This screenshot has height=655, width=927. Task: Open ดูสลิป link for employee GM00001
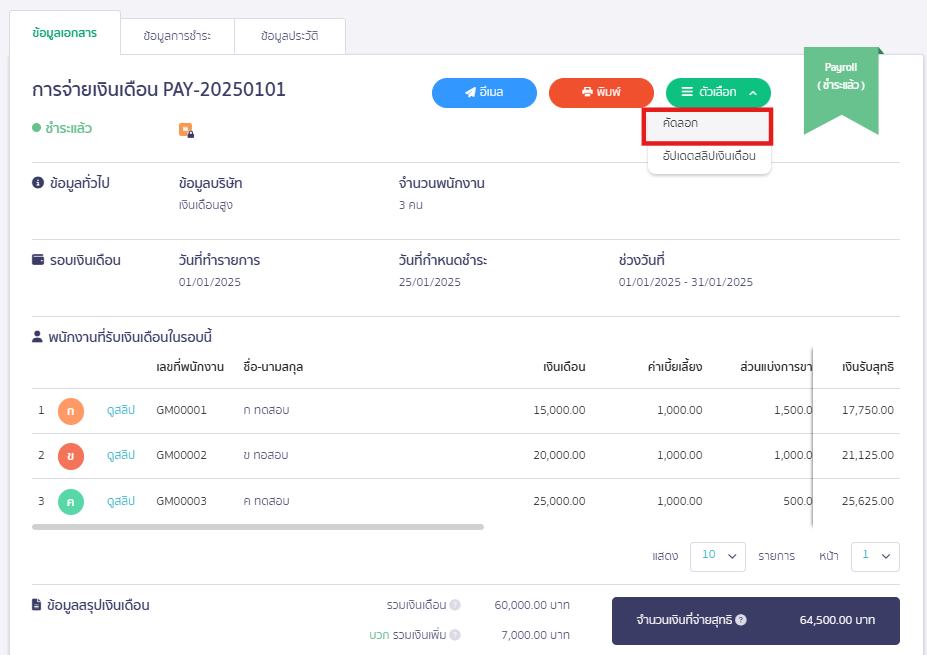(120, 411)
